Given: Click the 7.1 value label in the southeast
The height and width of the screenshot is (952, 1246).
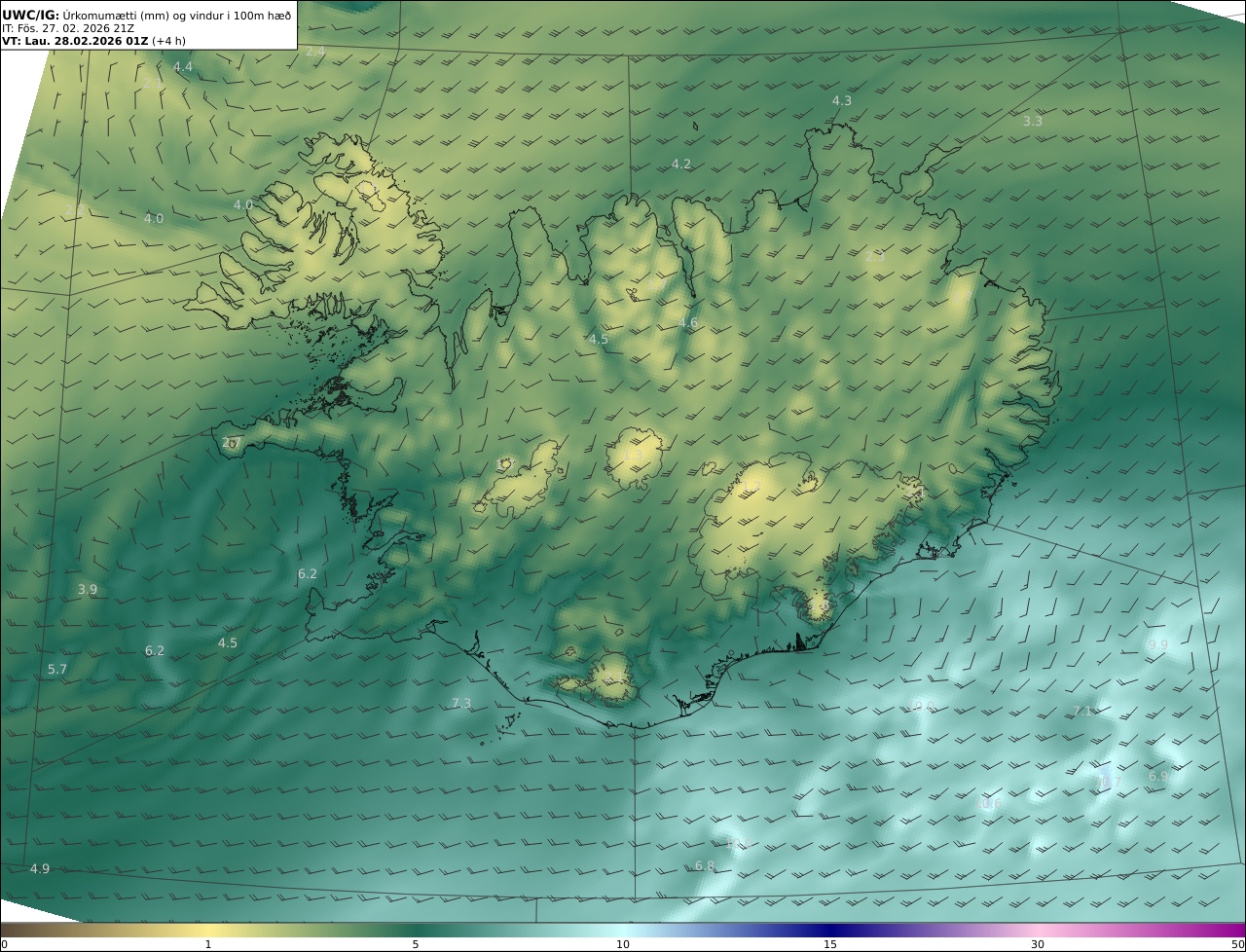Looking at the screenshot, I should pyautogui.click(x=1082, y=712).
